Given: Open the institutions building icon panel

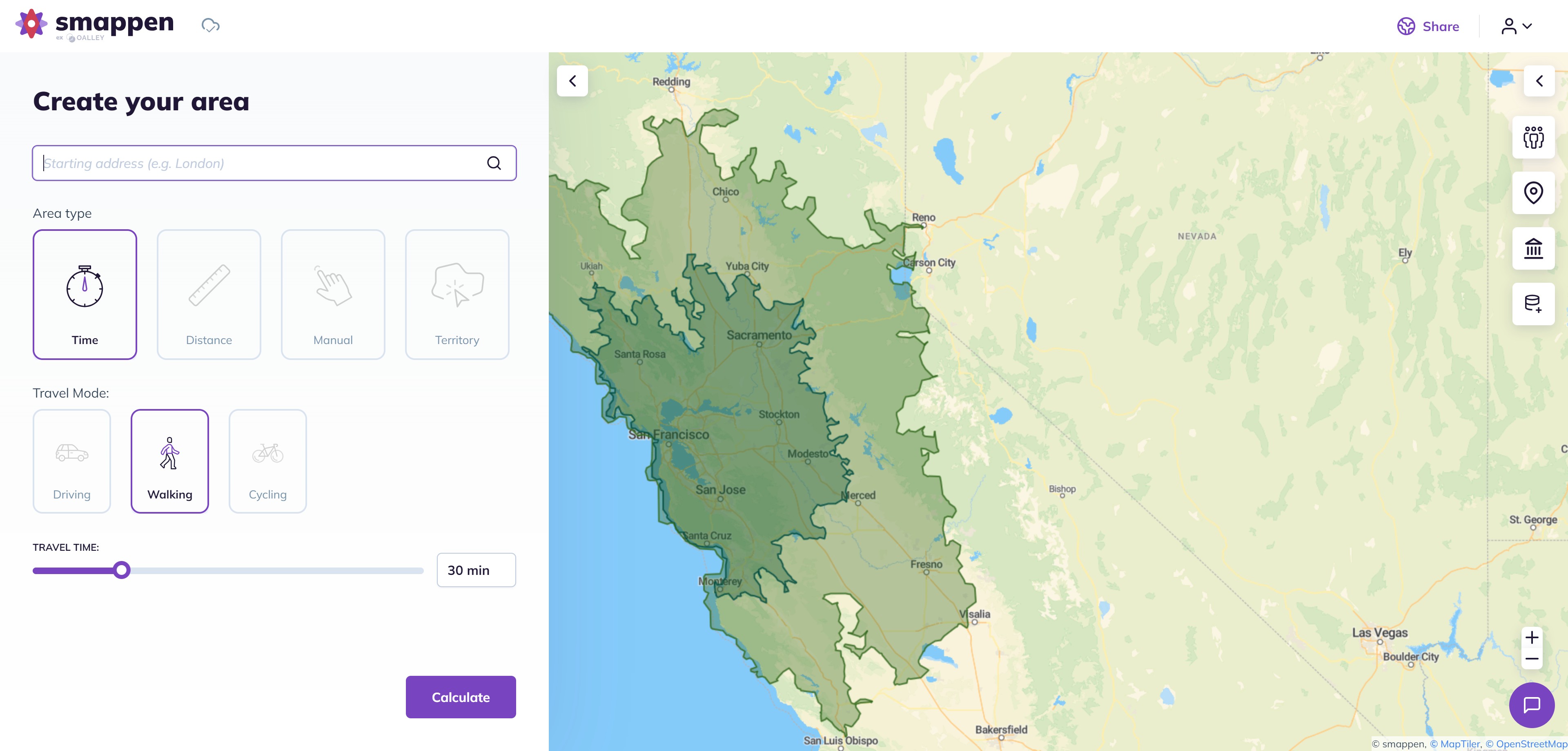Looking at the screenshot, I should point(1533,248).
